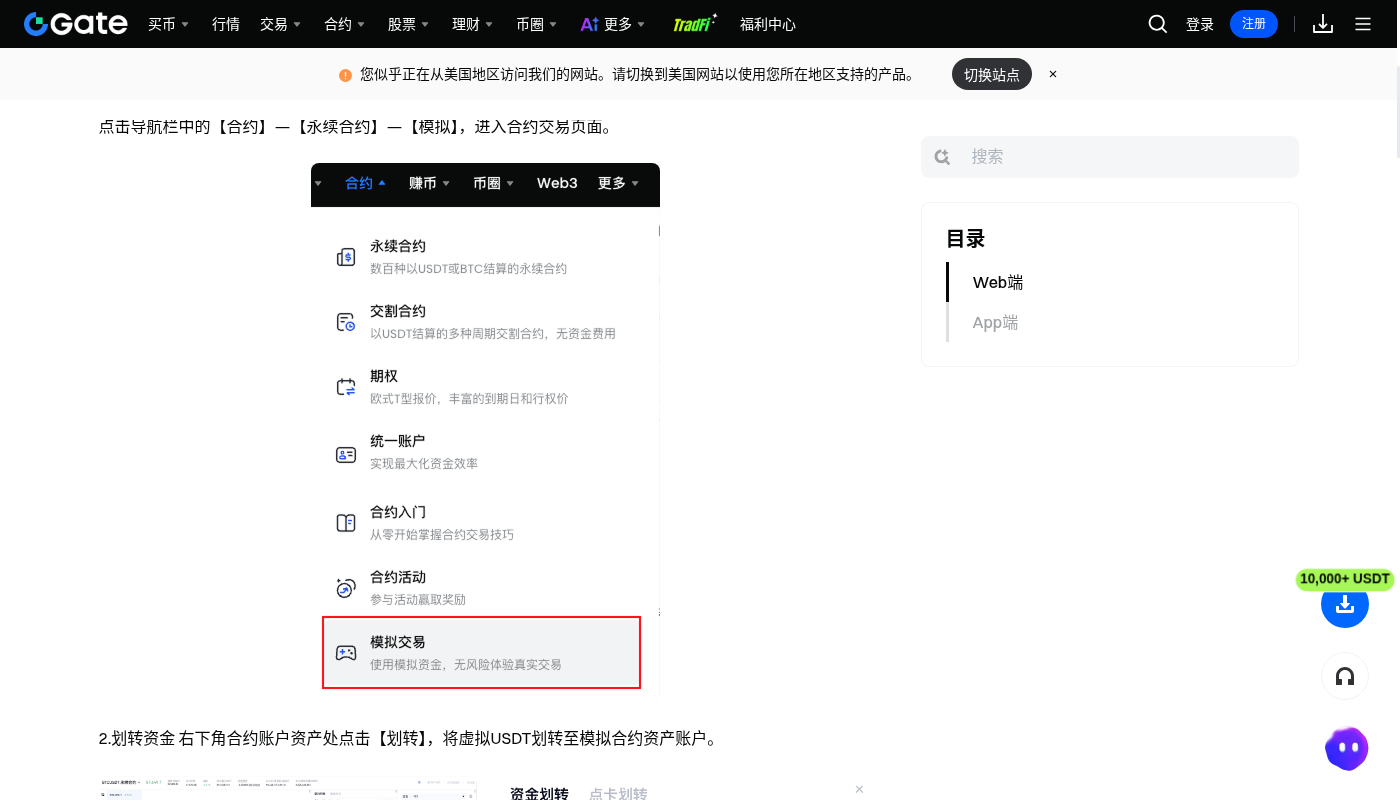
Task: Open the 行情 page
Action: (226, 24)
